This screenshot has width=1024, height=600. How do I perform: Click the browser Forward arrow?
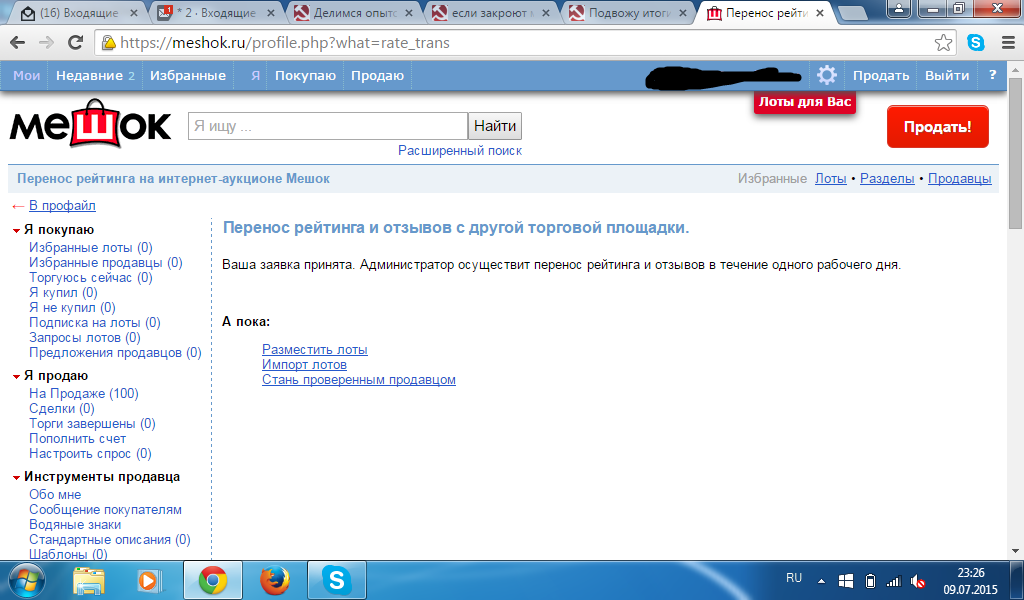[46, 43]
